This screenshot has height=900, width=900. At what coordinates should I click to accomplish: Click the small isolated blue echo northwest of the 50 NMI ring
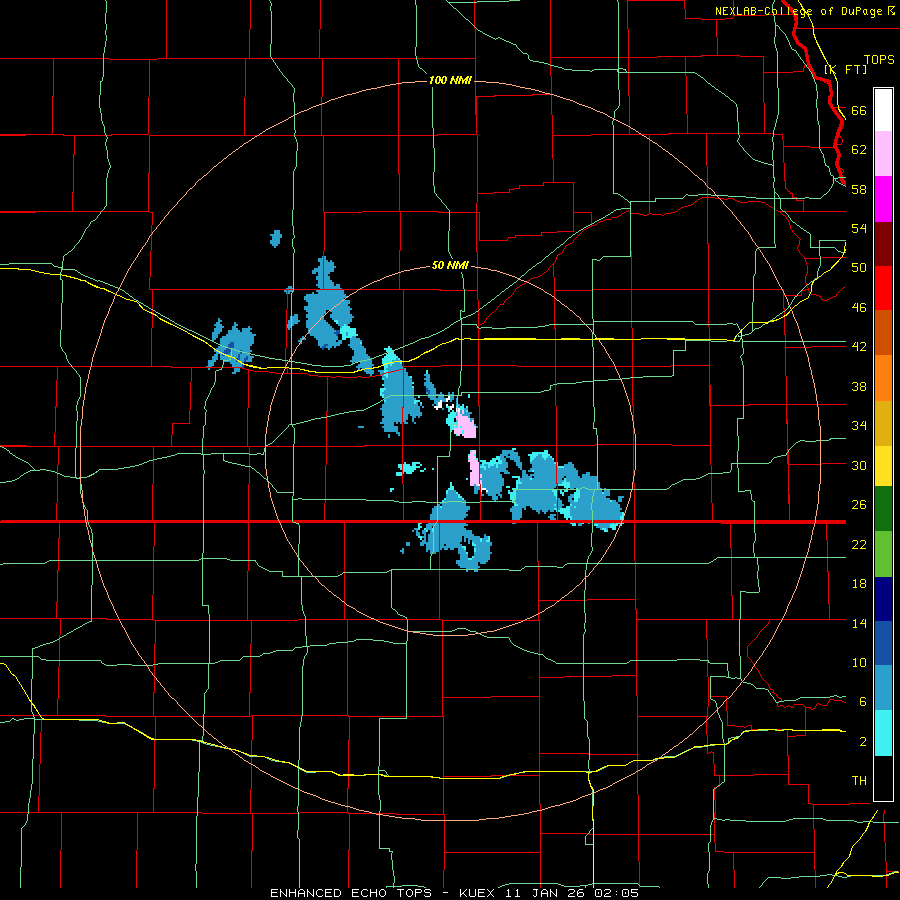(x=276, y=238)
